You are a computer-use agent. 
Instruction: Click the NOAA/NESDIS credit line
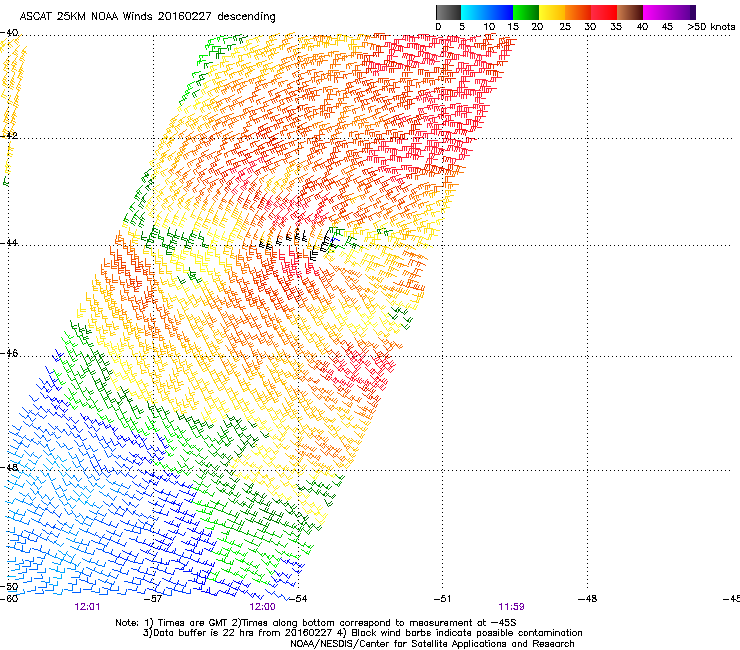[432, 644]
